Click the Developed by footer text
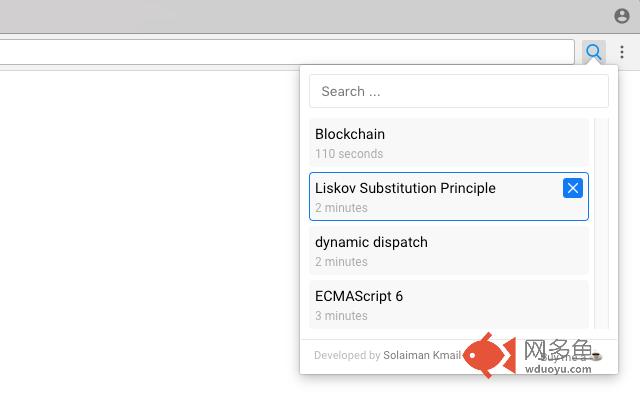This screenshot has height=400, width=640. tap(347, 355)
